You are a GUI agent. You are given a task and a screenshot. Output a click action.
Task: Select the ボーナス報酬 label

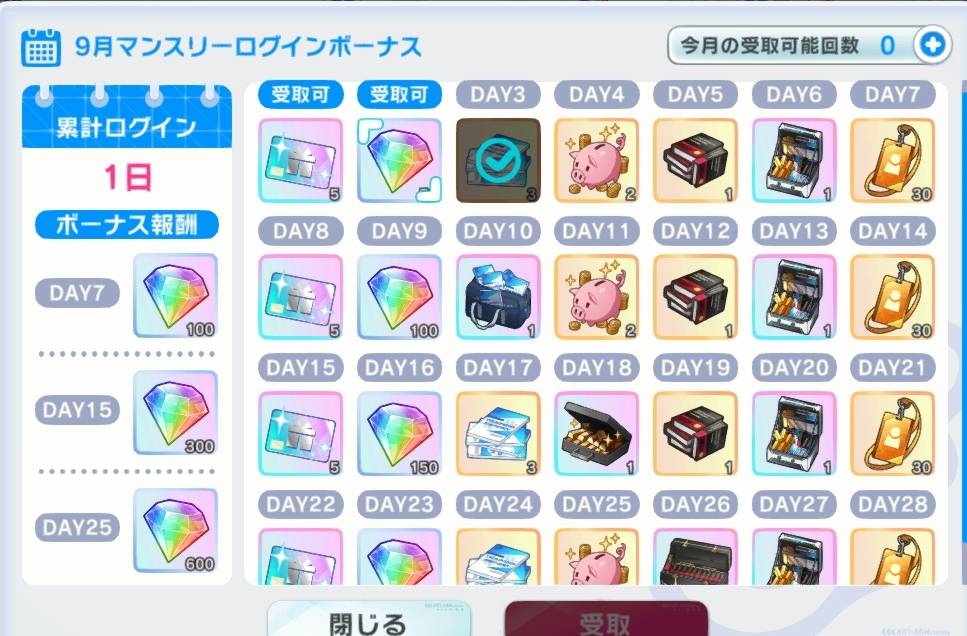coord(126,225)
